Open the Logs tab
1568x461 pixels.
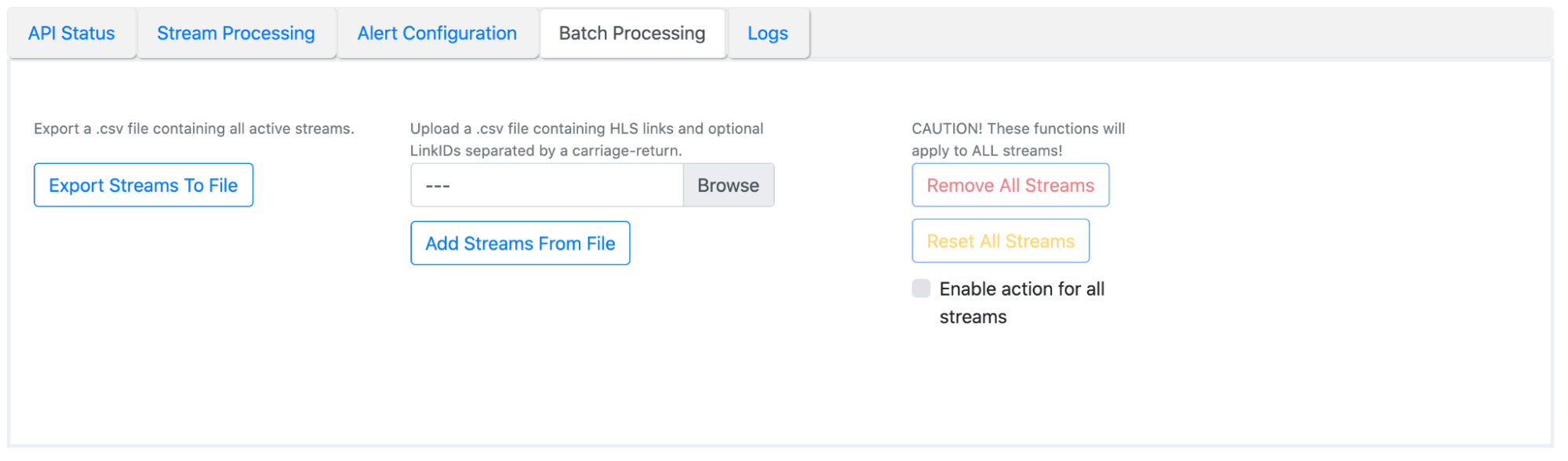(767, 34)
